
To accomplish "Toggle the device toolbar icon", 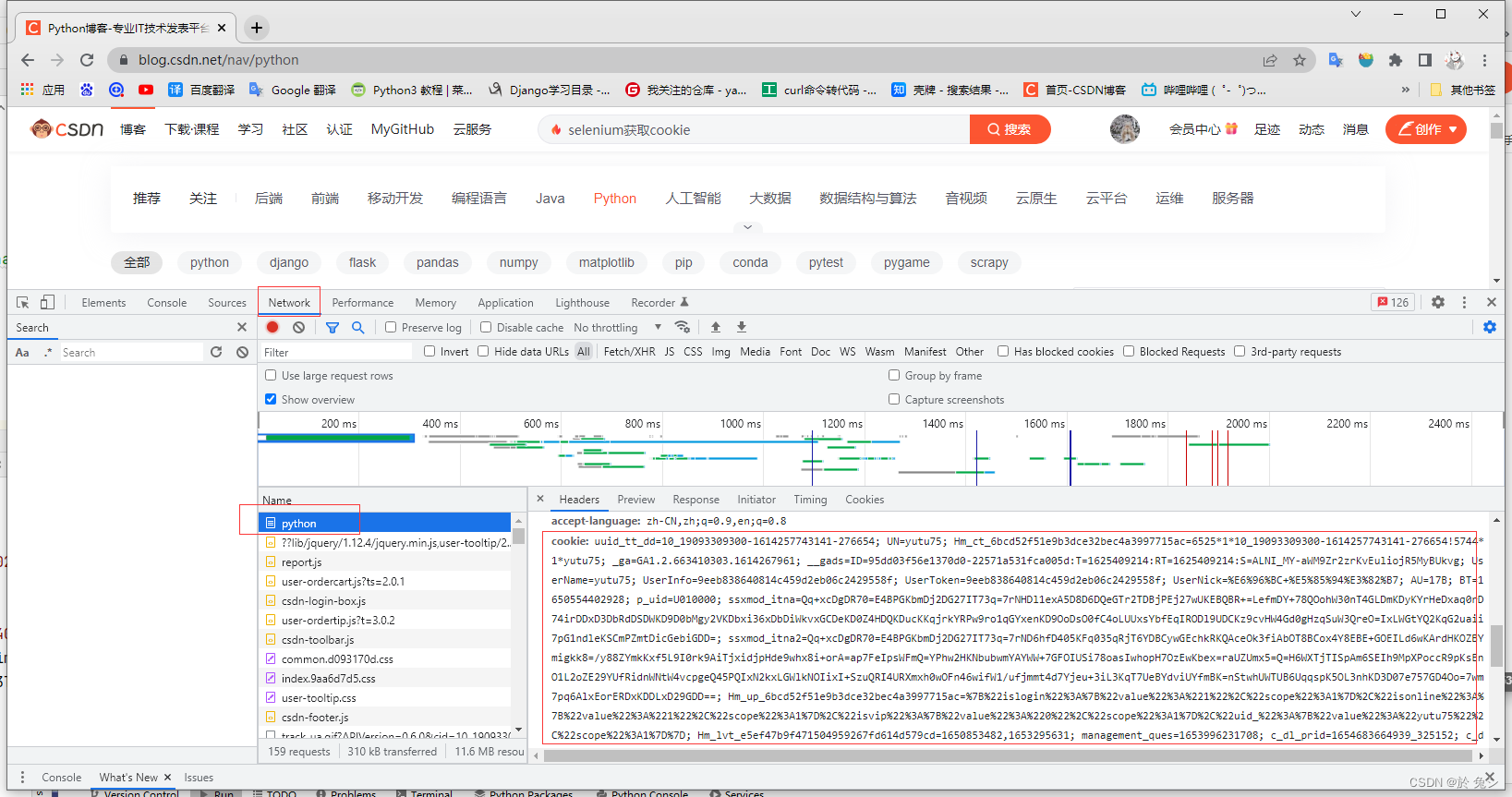I will coord(47,302).
